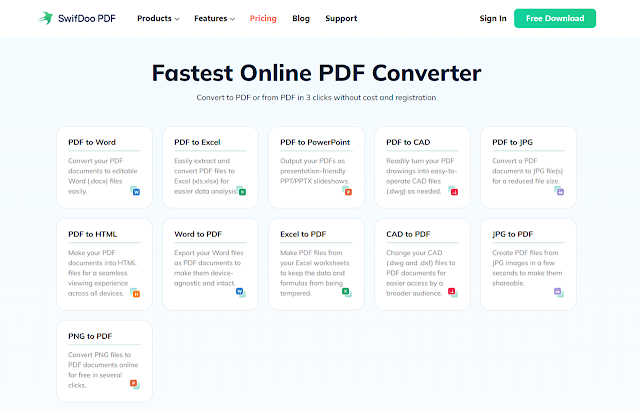The height and width of the screenshot is (412, 640).
Task: Open the PDF to Word converter title
Action: click(x=92, y=142)
